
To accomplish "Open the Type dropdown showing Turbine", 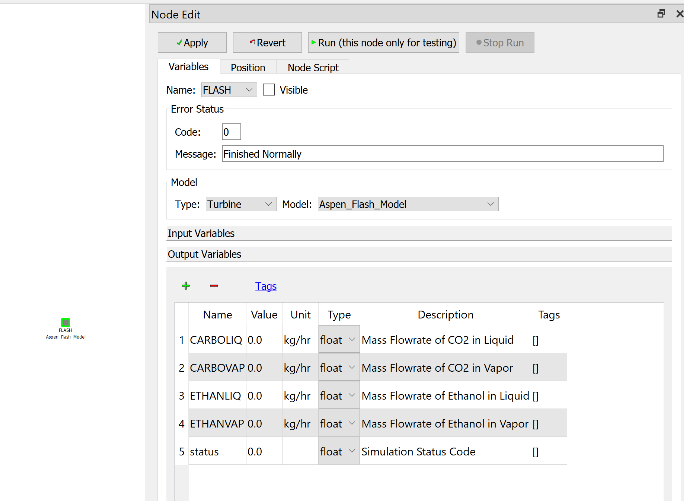I will pos(241,204).
